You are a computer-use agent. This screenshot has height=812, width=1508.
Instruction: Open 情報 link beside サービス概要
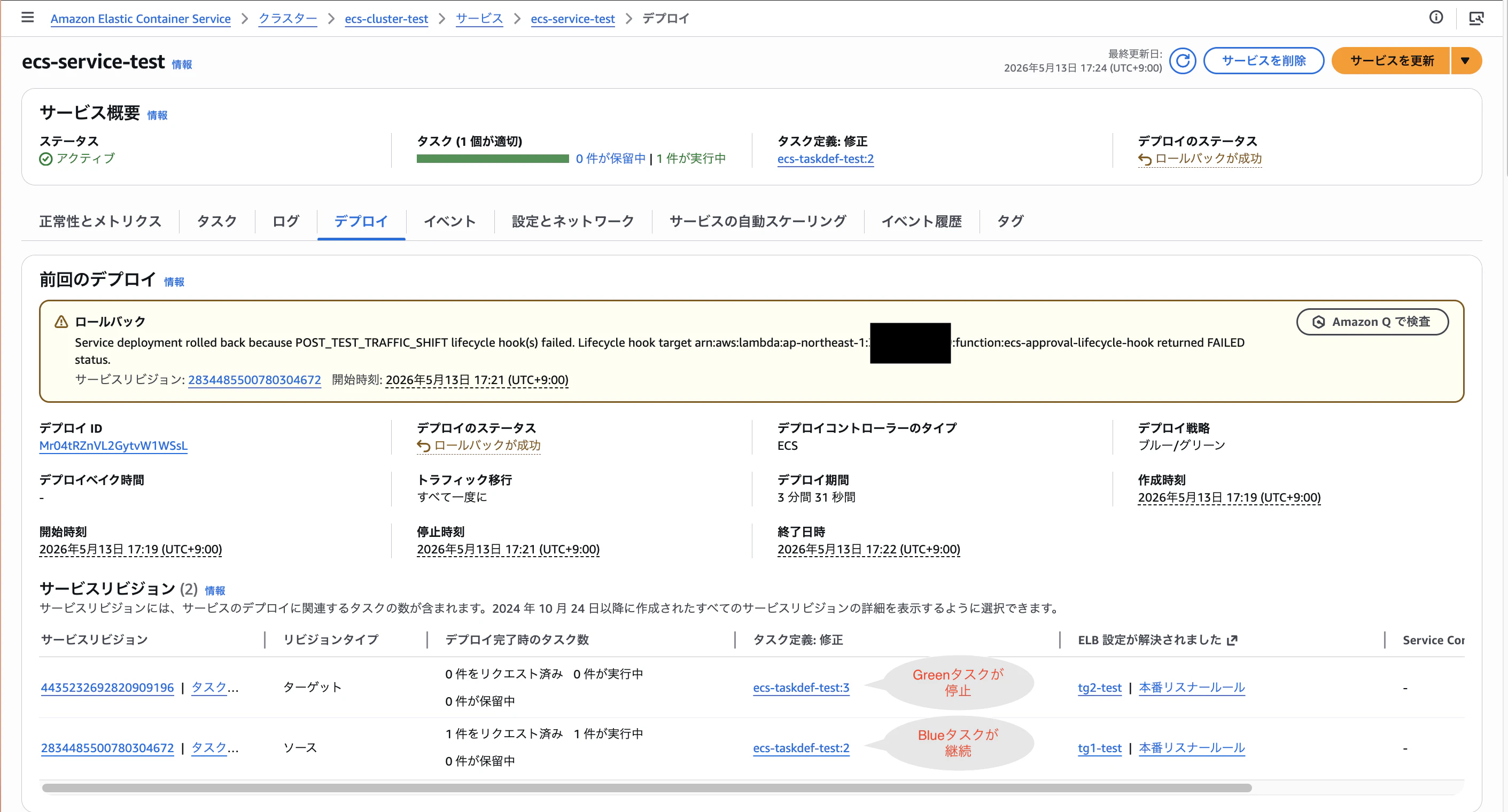(x=158, y=115)
